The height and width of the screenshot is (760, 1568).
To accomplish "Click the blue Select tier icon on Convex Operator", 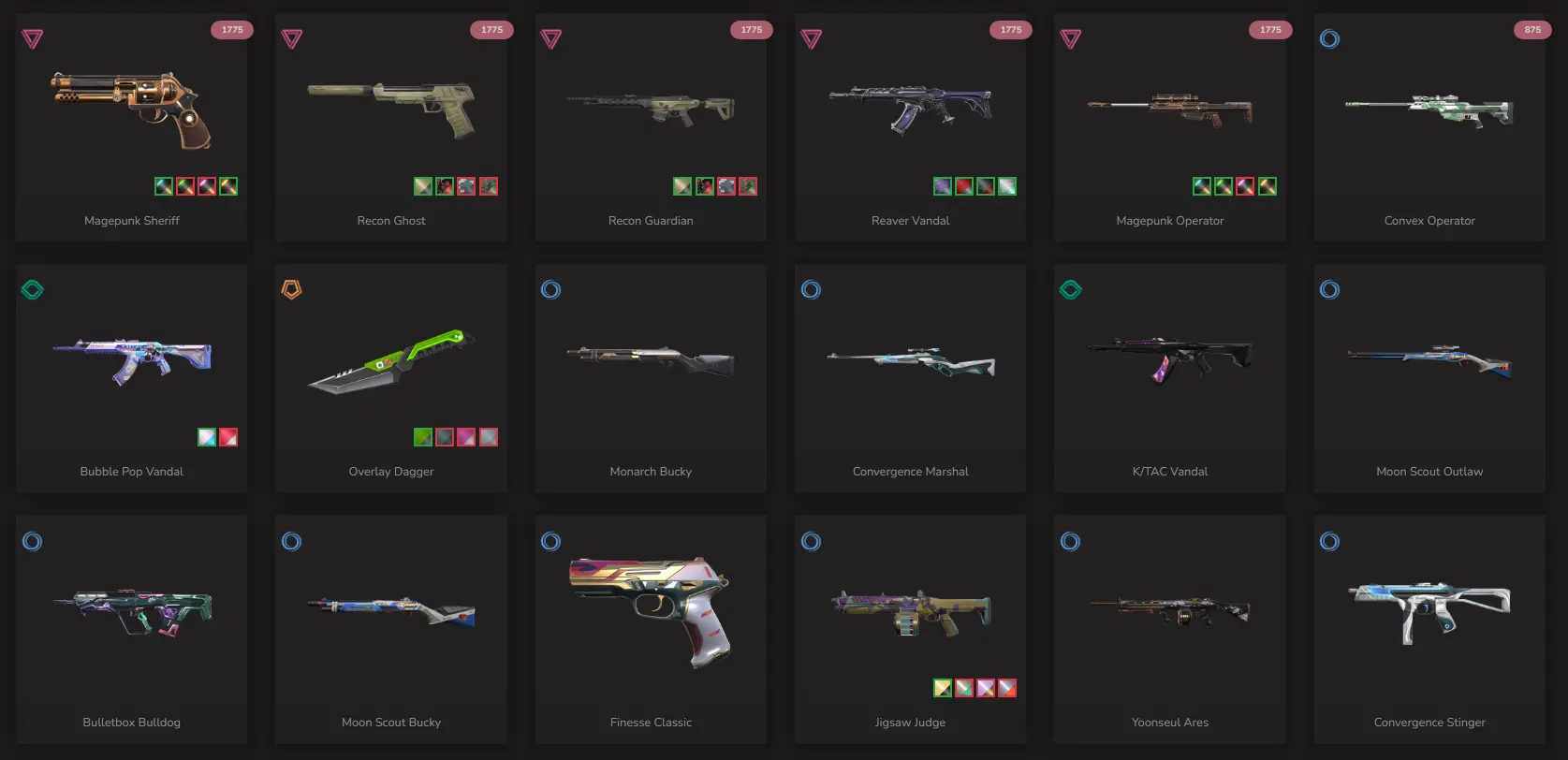I will click(x=1329, y=39).
